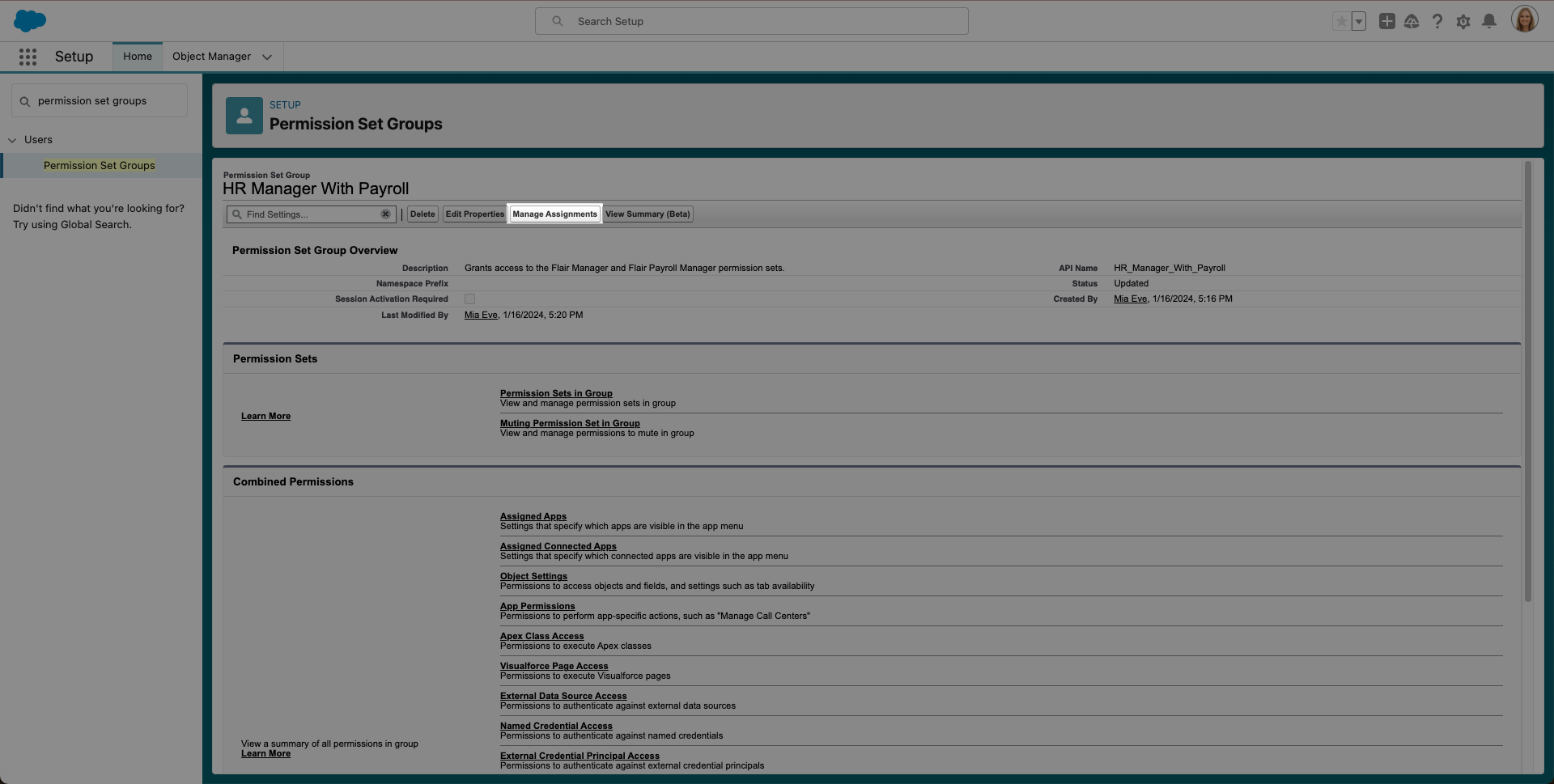The width and height of the screenshot is (1554, 784).
Task: Click the Favorites star icon
Action: click(x=1341, y=22)
